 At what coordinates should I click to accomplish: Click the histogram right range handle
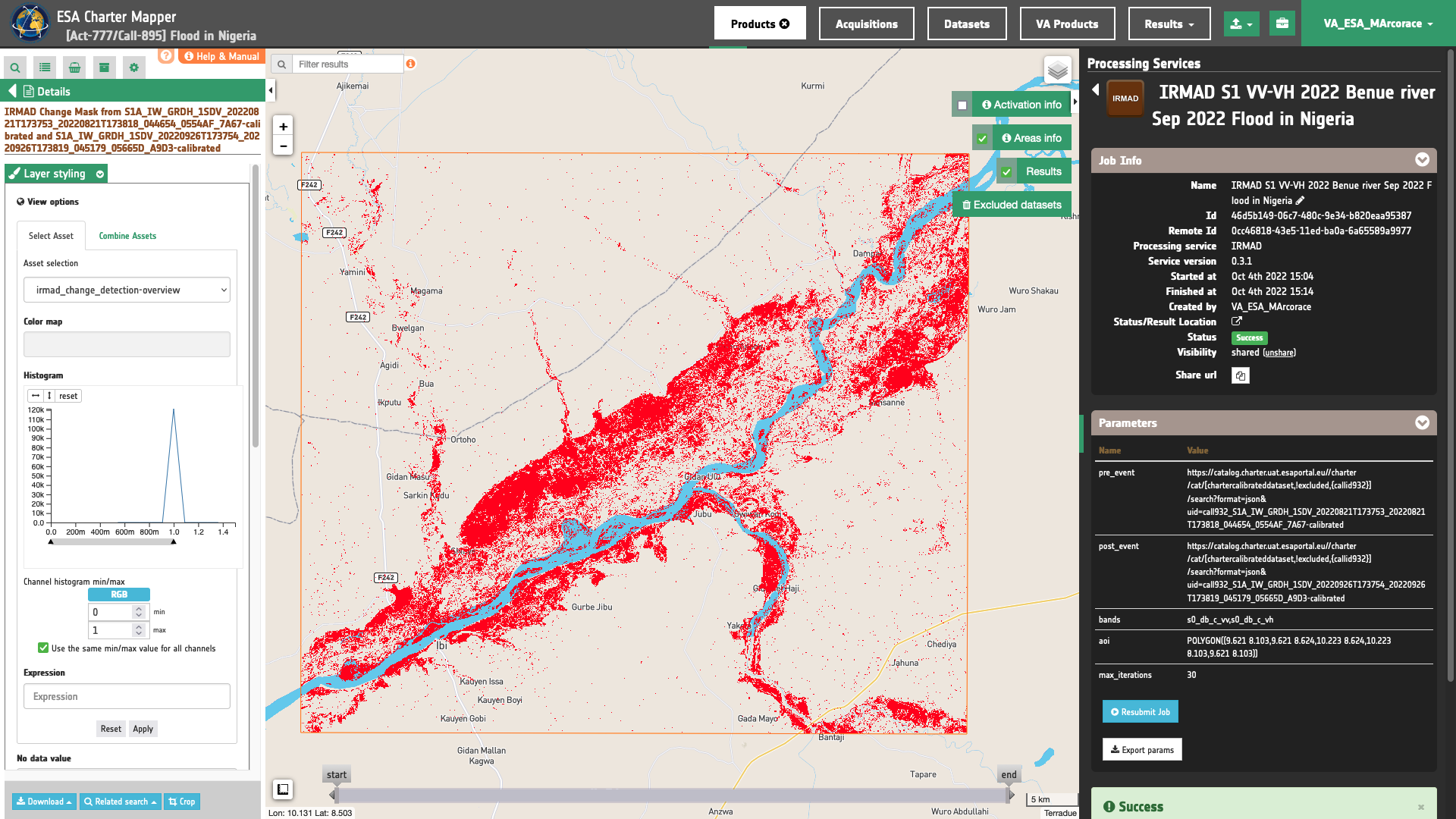[x=174, y=541]
